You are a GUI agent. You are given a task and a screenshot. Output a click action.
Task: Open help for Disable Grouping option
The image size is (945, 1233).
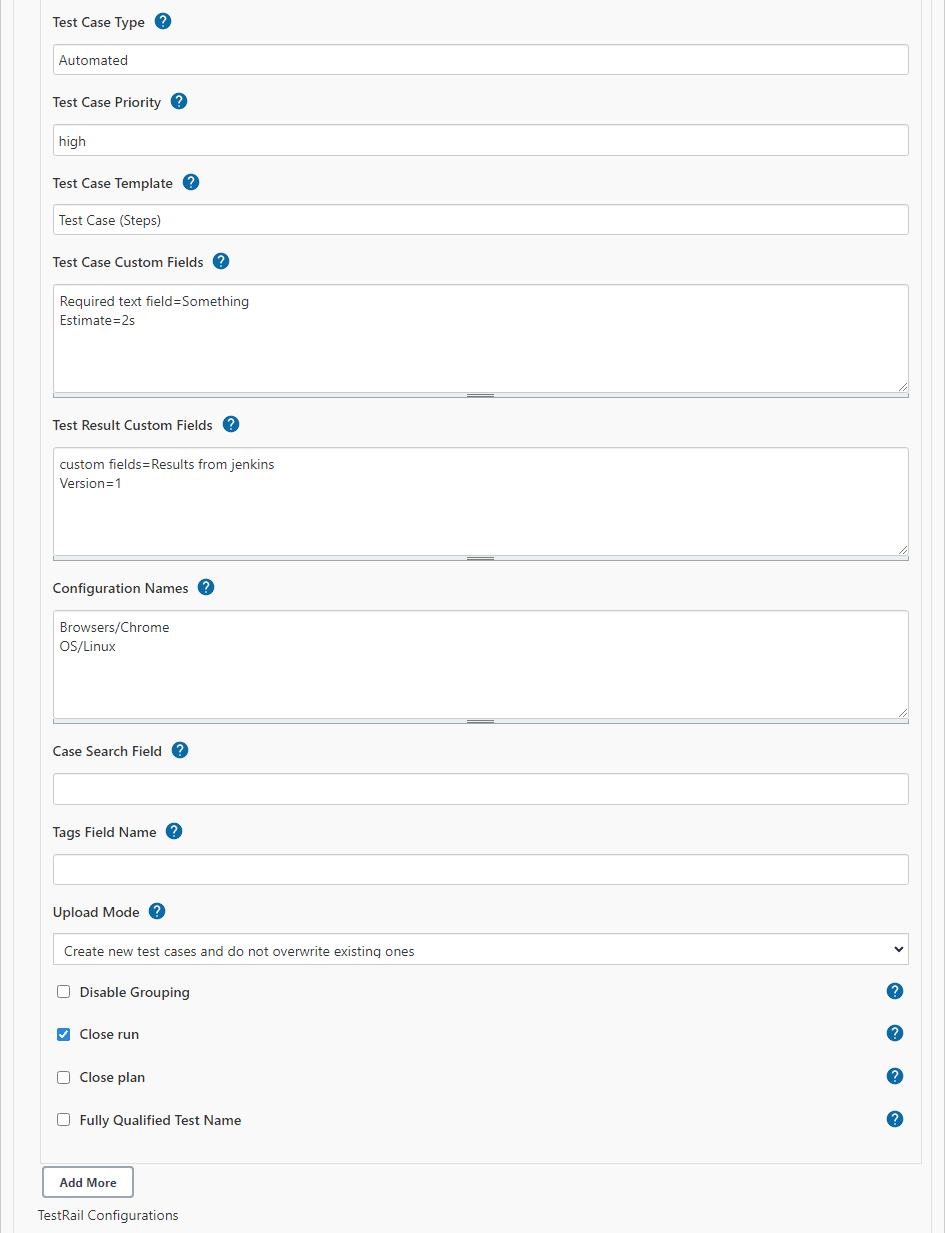pos(895,991)
